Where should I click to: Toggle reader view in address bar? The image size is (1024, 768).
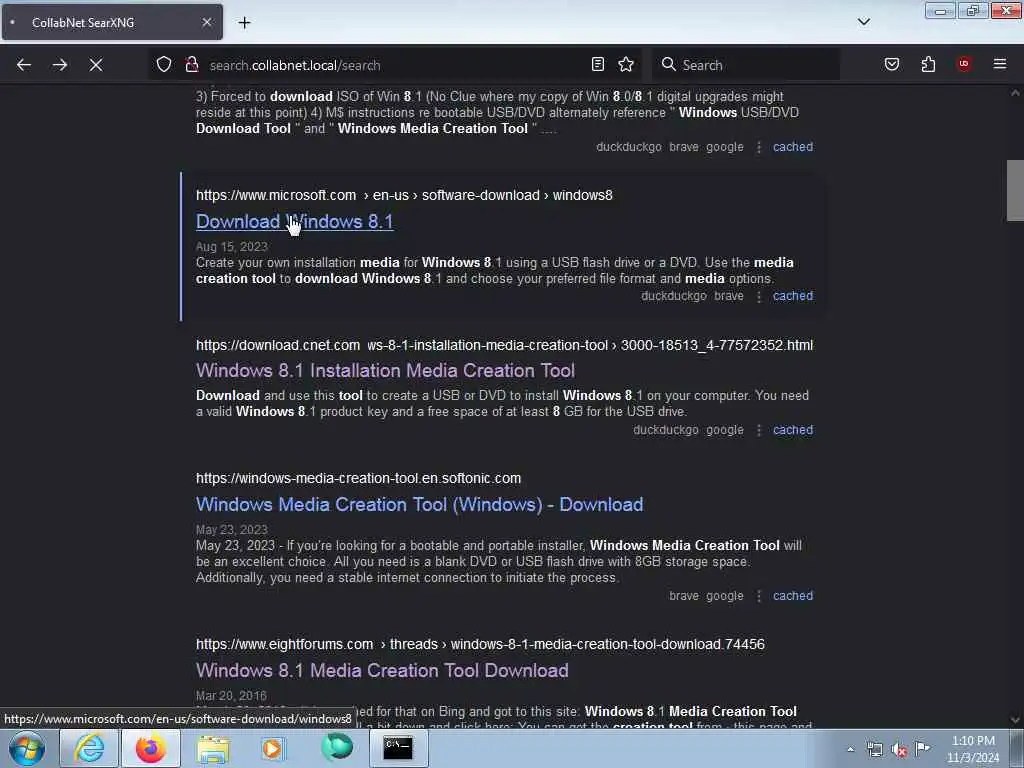click(x=598, y=64)
